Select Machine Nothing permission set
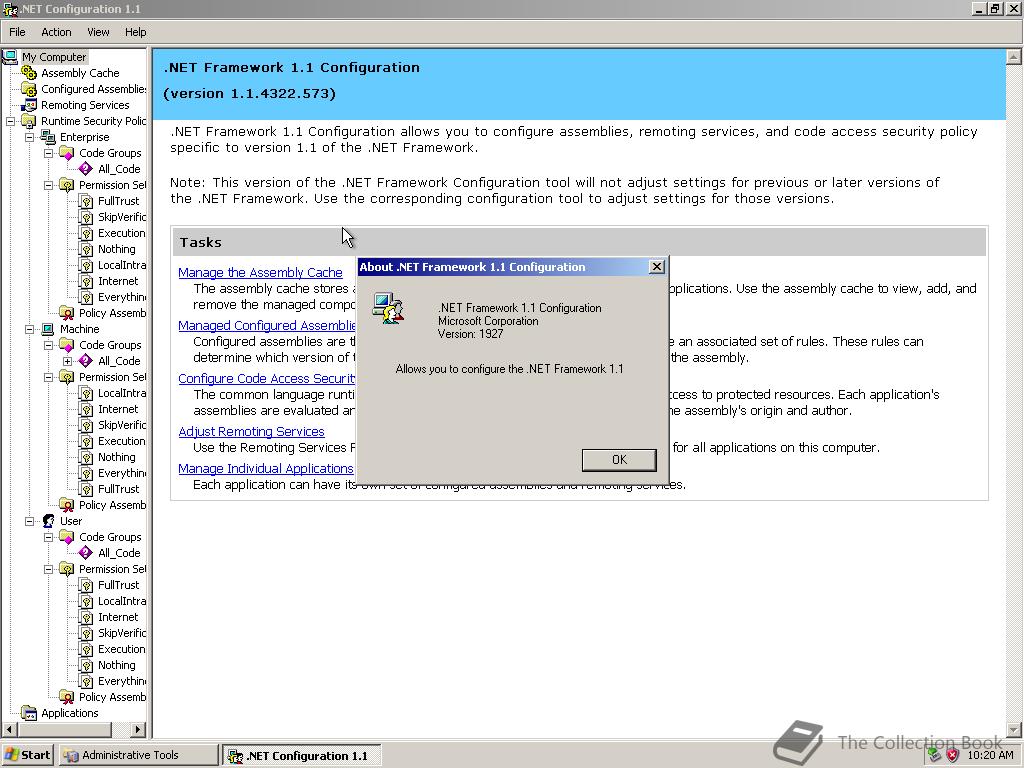 point(117,457)
